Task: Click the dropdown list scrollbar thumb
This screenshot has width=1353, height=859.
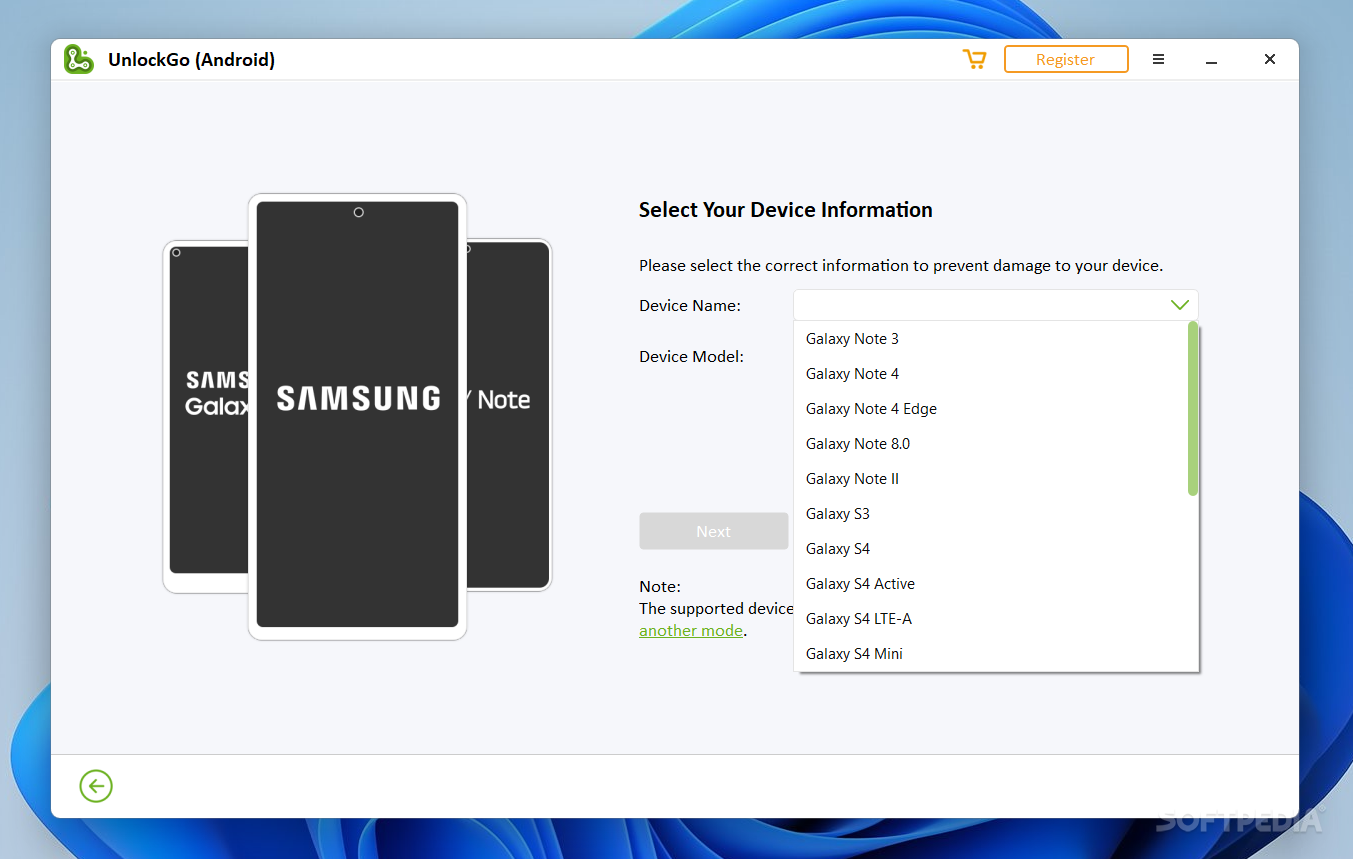Action: point(1192,408)
